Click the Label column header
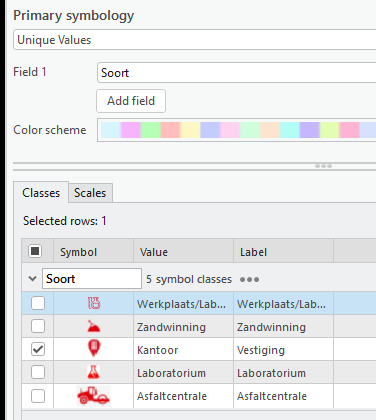Screen dimensions: 376x420 click(283, 252)
